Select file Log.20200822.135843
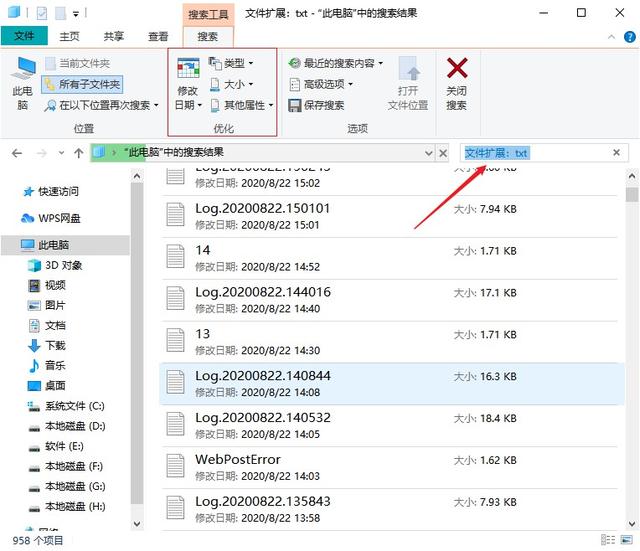The height and width of the screenshot is (551, 640). [x=391, y=509]
